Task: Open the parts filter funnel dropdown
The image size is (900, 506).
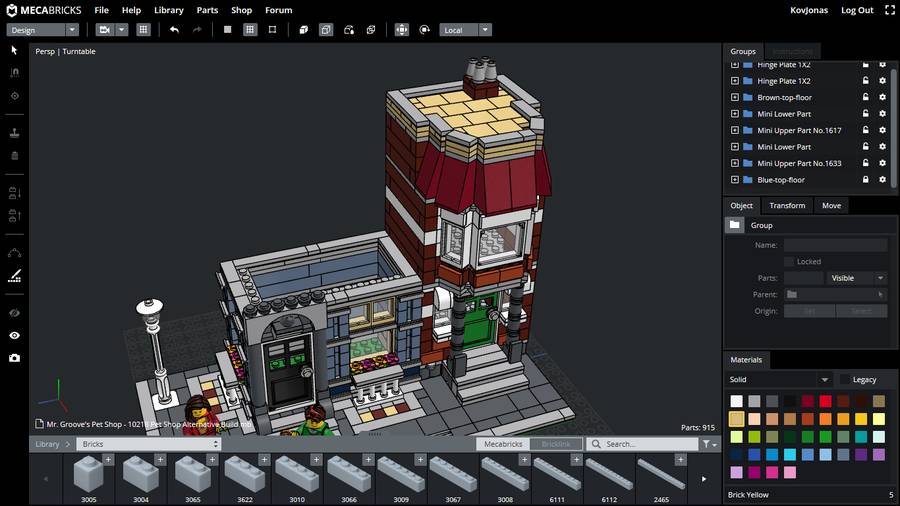Action: (x=709, y=444)
